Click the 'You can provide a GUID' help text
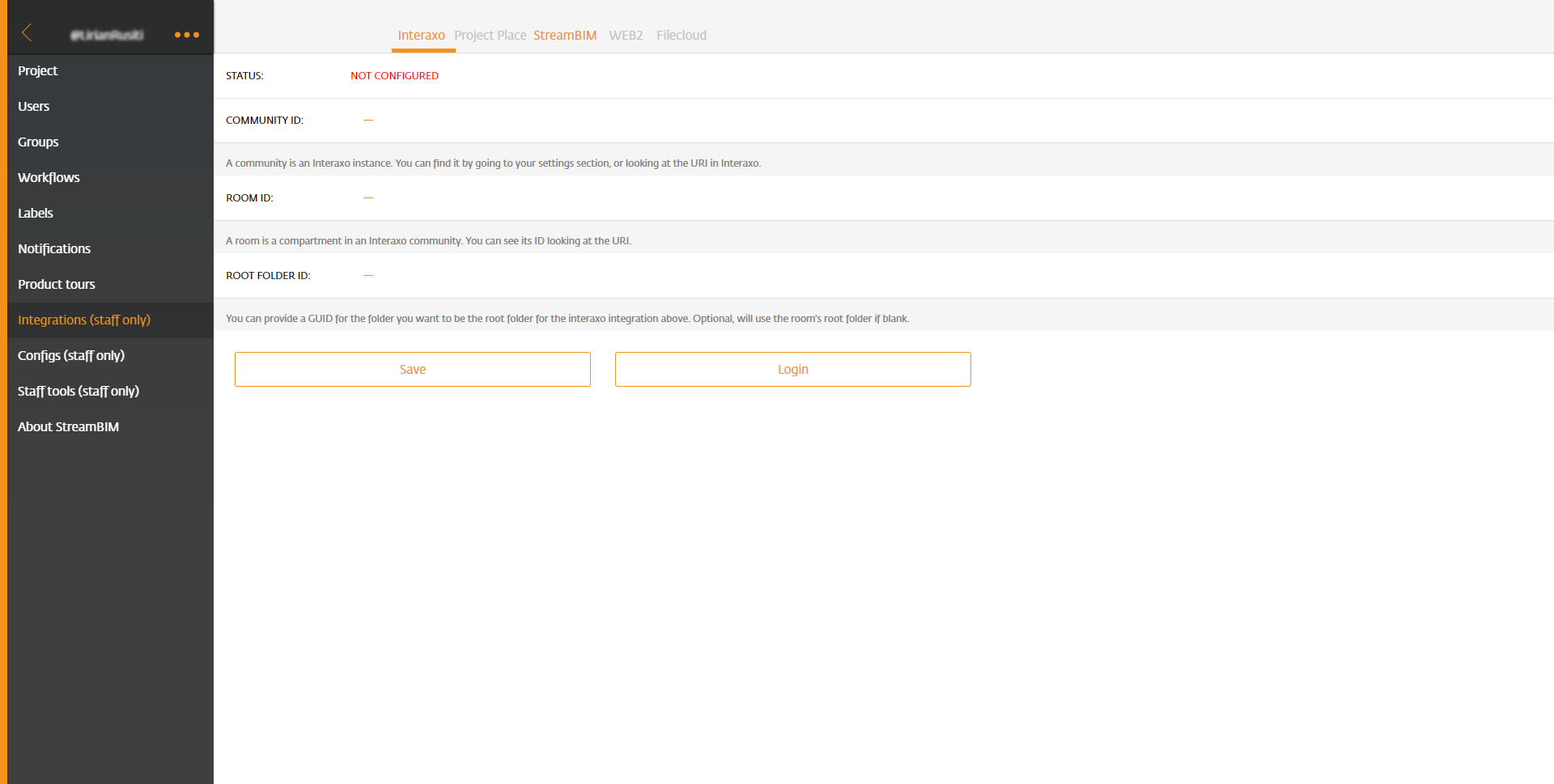 click(x=567, y=319)
